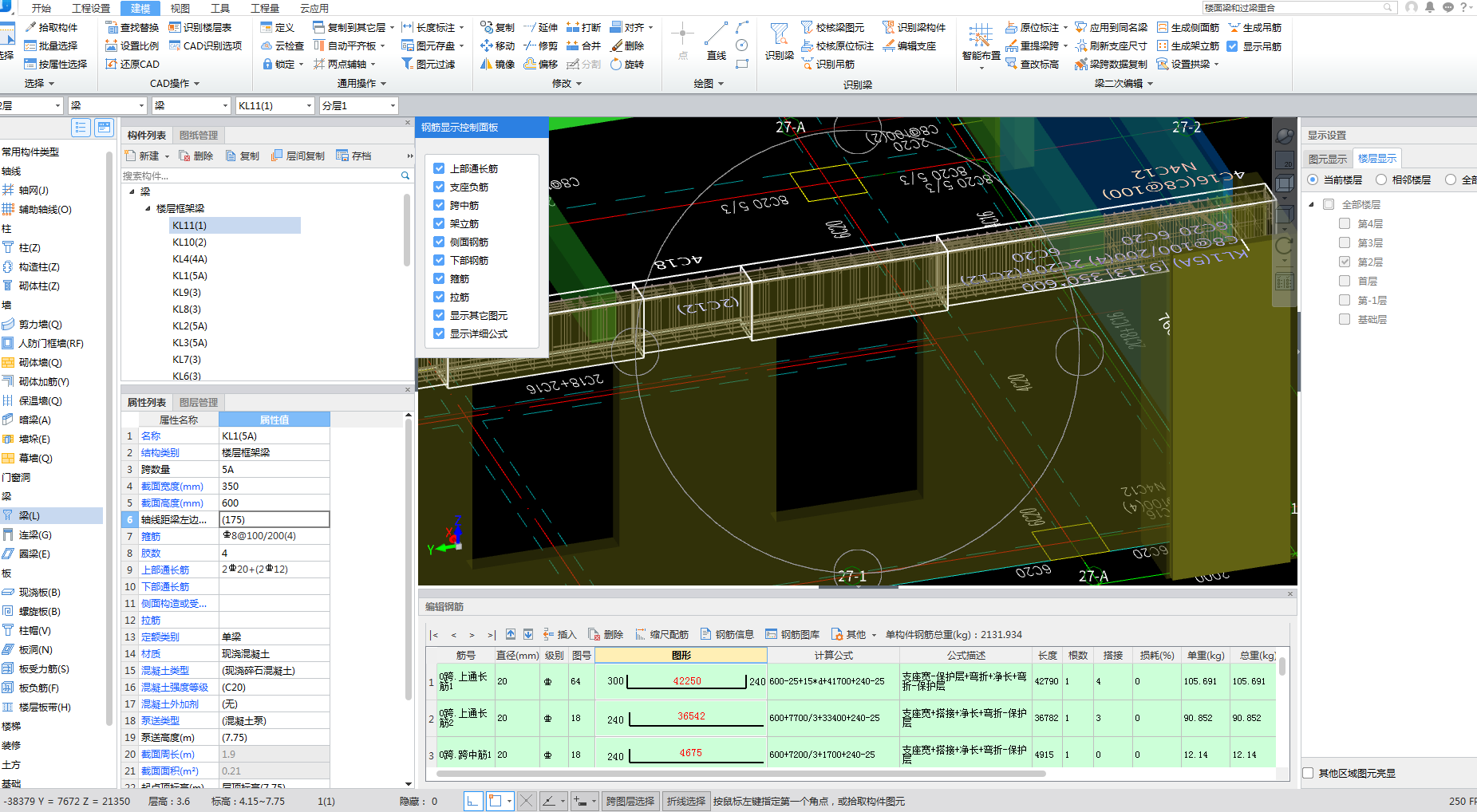Click the rebar table horizontal scrollbar
The image size is (1477, 812).
[742, 773]
